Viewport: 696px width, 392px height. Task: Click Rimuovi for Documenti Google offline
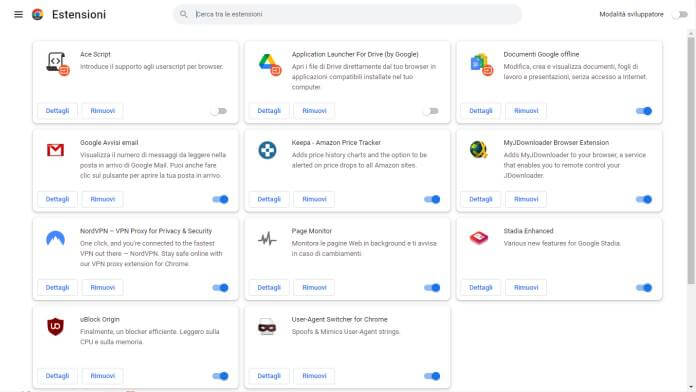pos(526,111)
